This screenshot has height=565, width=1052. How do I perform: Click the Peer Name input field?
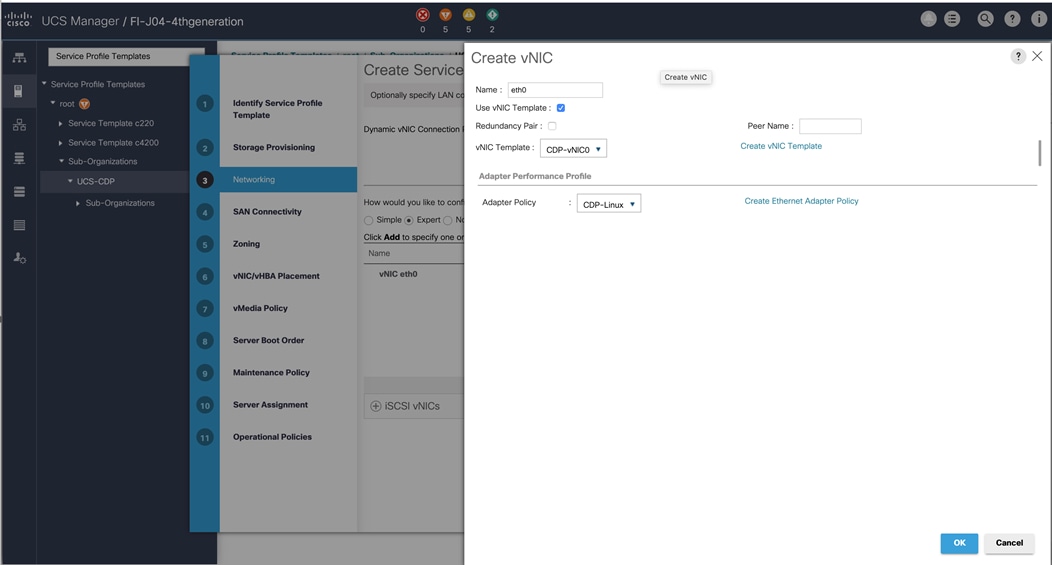pos(830,126)
